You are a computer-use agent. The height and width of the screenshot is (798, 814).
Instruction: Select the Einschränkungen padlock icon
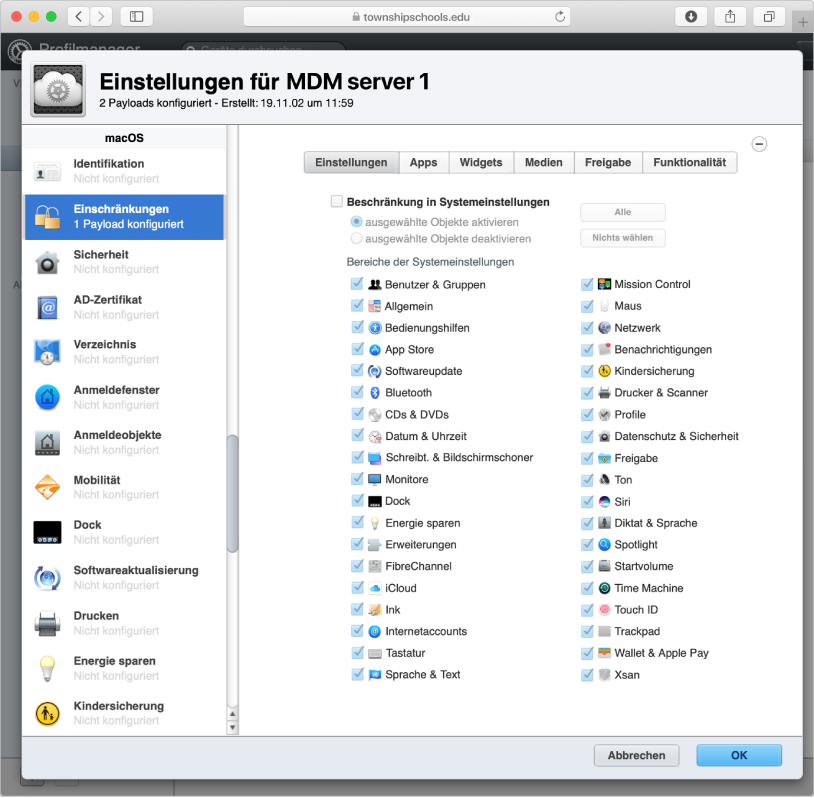[47, 217]
